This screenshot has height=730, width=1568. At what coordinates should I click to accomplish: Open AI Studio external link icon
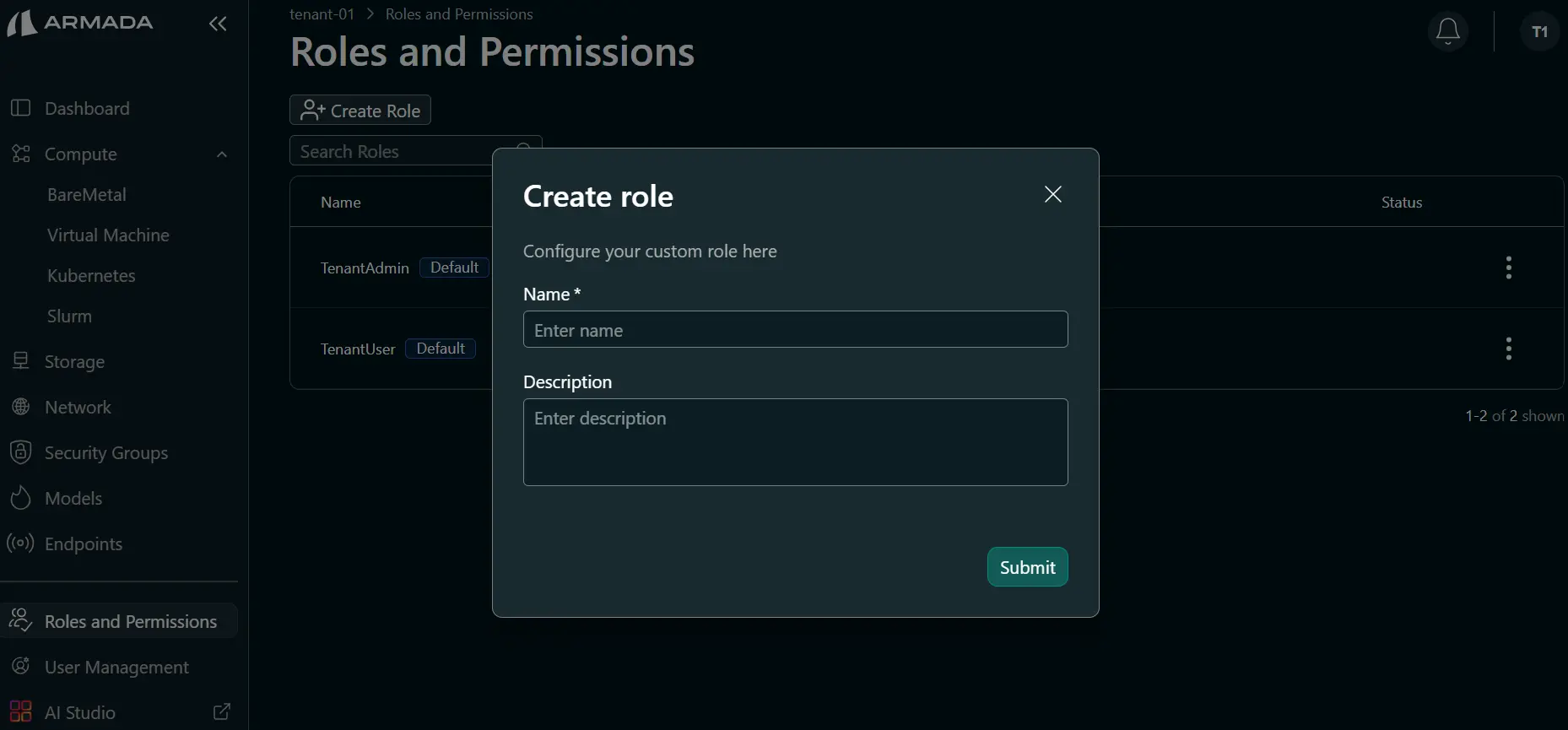point(222,712)
